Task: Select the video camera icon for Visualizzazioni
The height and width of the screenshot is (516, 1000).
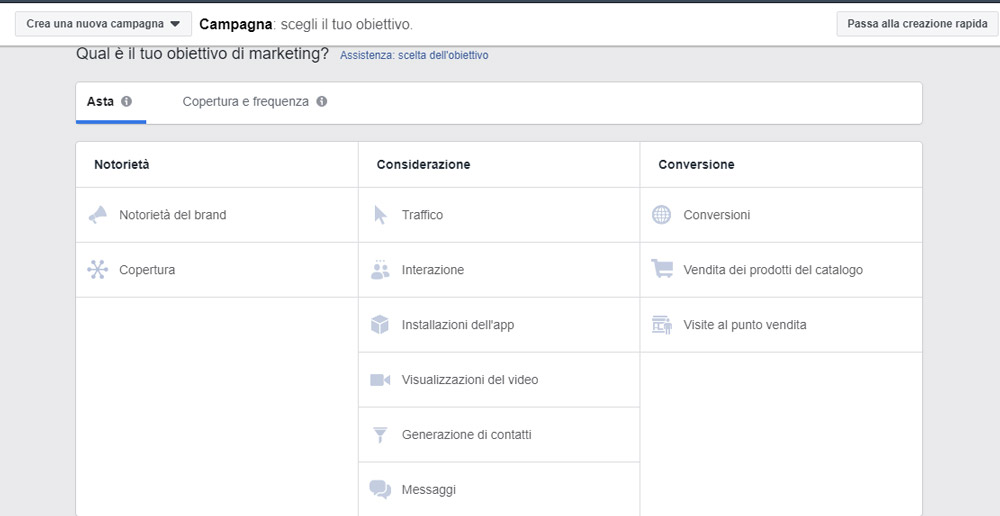Action: click(x=380, y=380)
